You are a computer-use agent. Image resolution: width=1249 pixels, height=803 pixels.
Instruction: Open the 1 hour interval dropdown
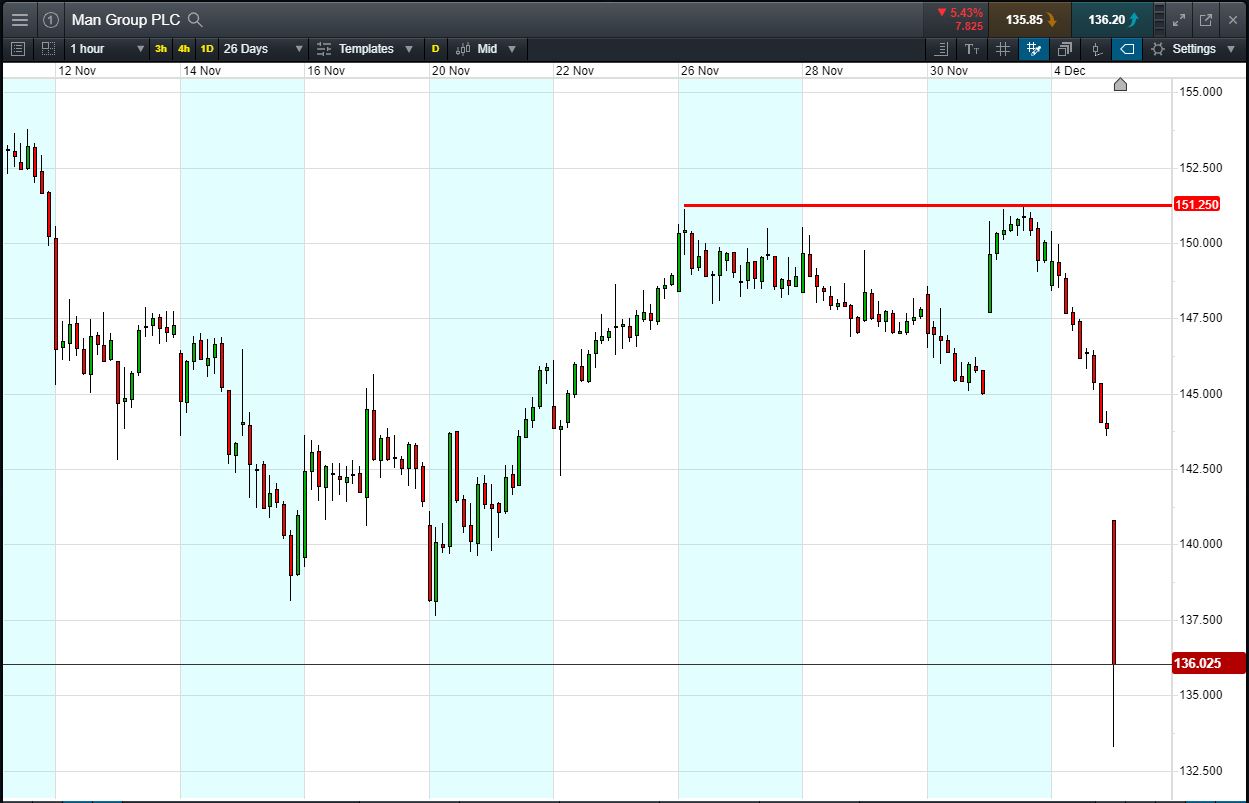(x=107, y=48)
